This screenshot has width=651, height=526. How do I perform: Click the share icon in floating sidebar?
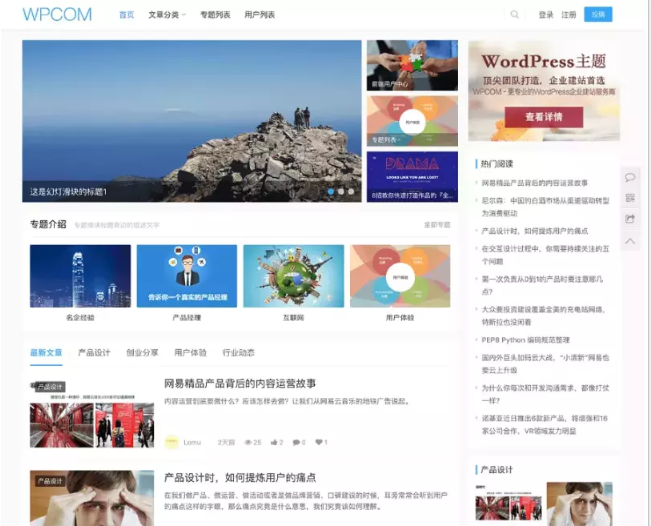pos(630,219)
